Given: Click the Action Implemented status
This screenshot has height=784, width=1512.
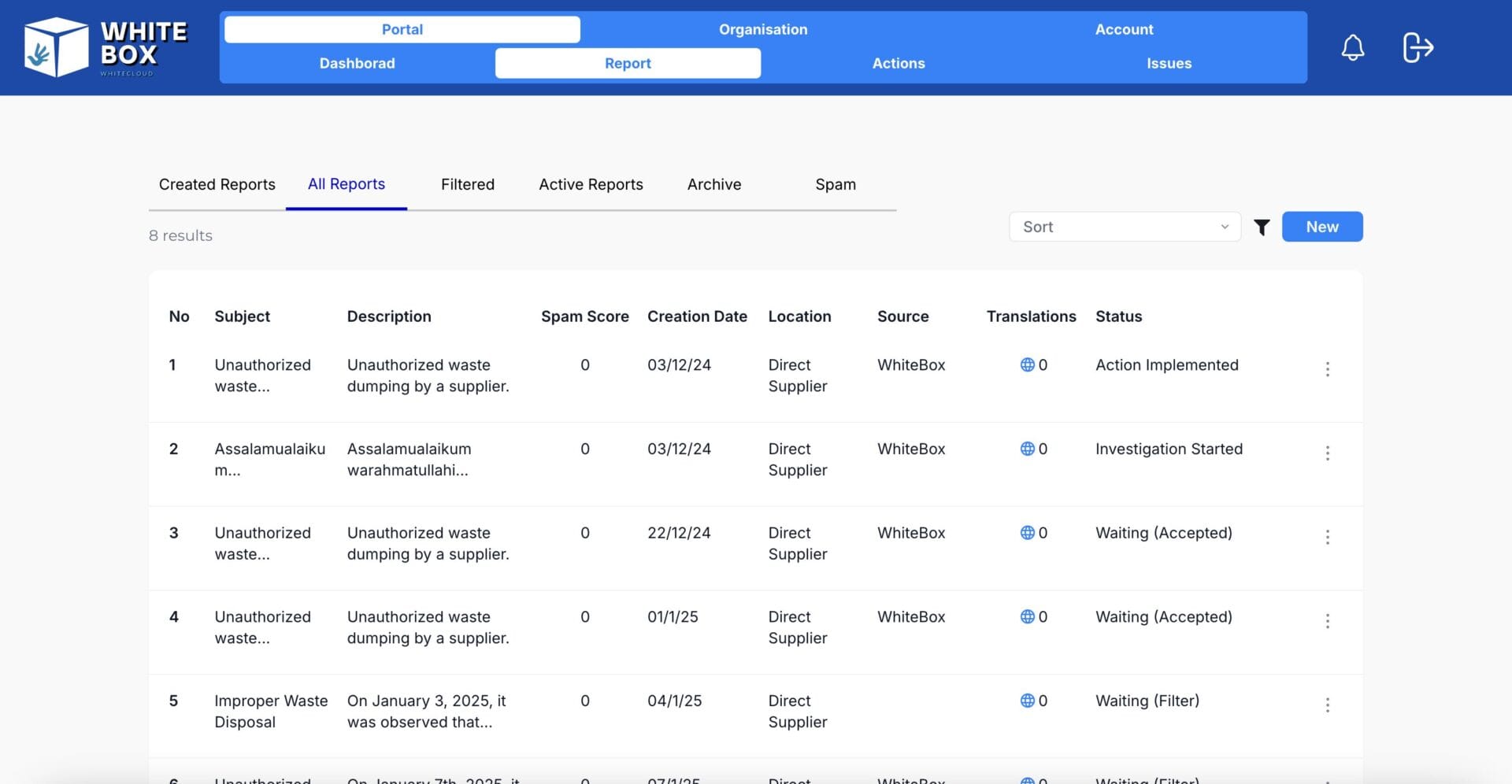Looking at the screenshot, I should coord(1166,364).
